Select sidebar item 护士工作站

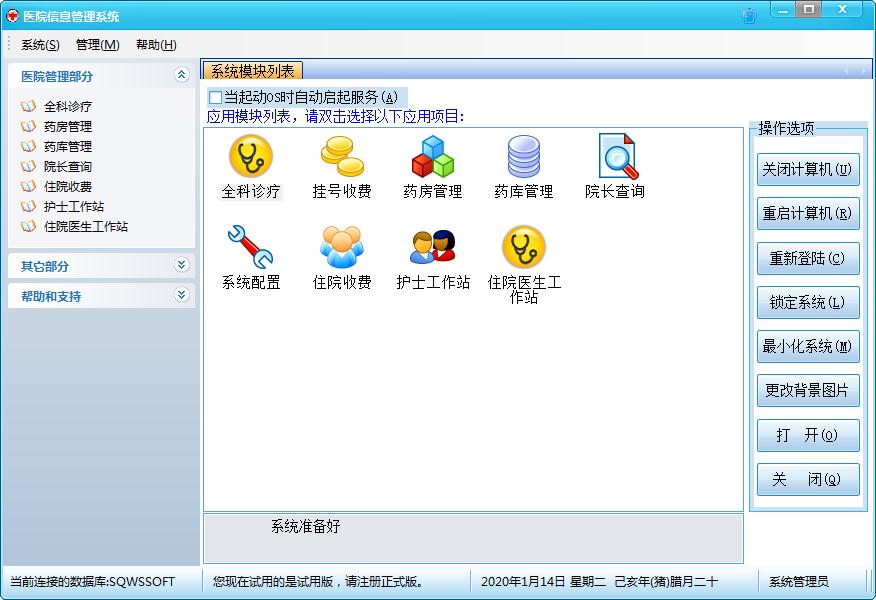click(74, 206)
